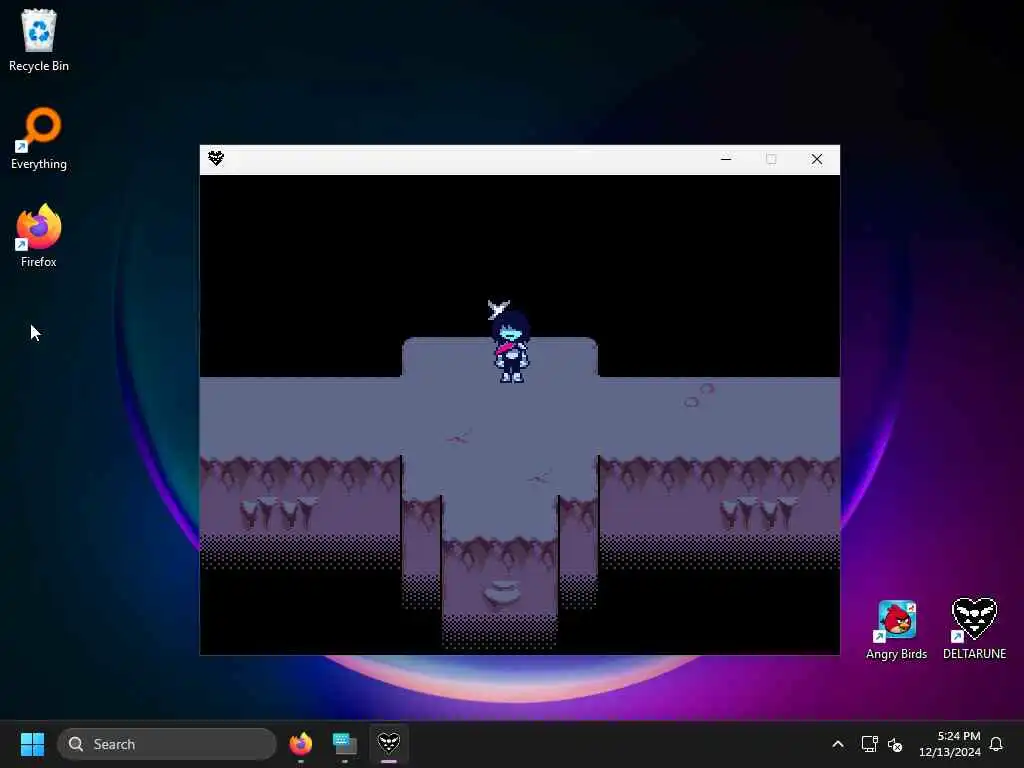Open the Windows Start menu
1024x768 pixels.
[32, 744]
